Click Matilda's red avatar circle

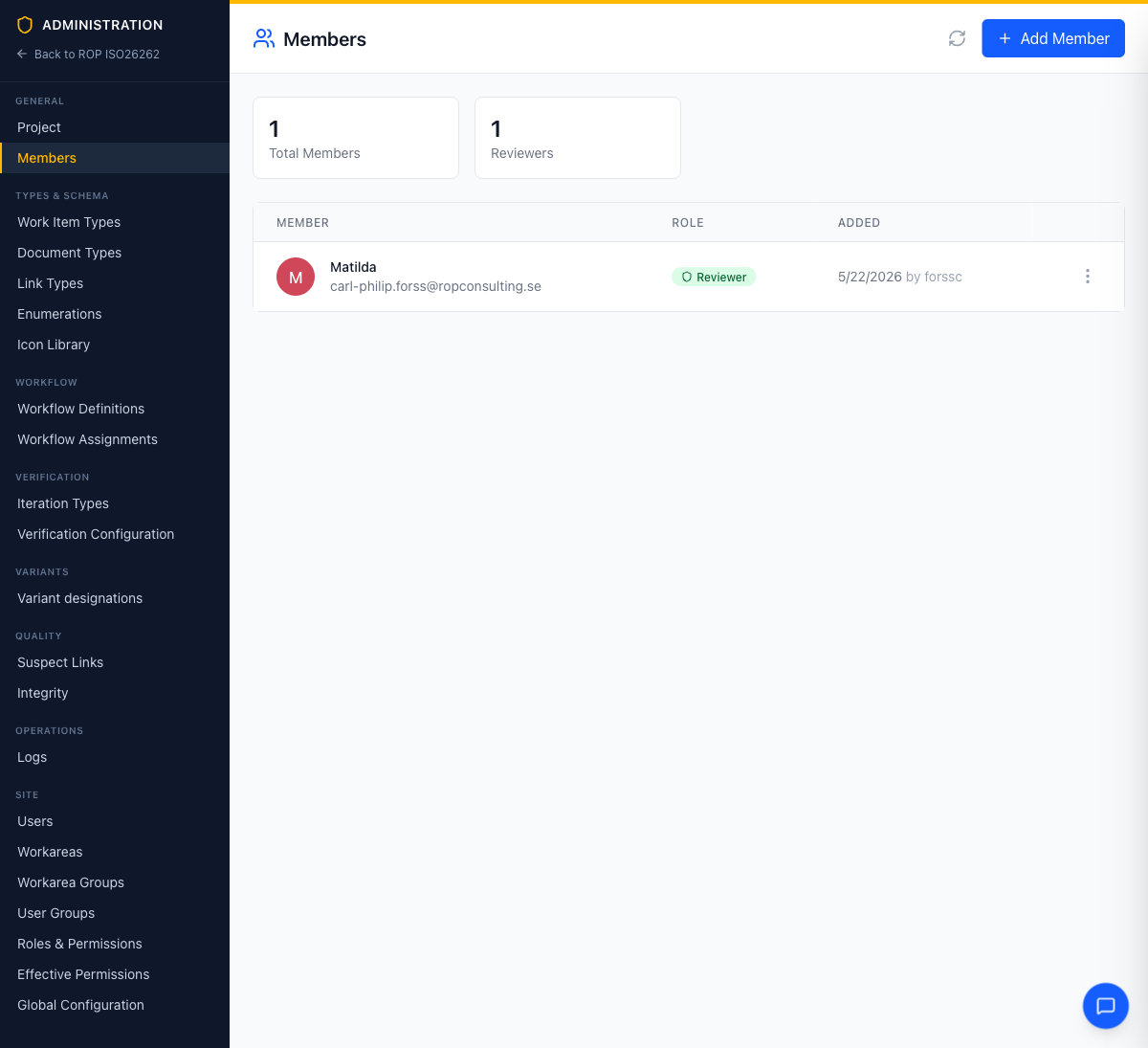coord(296,277)
